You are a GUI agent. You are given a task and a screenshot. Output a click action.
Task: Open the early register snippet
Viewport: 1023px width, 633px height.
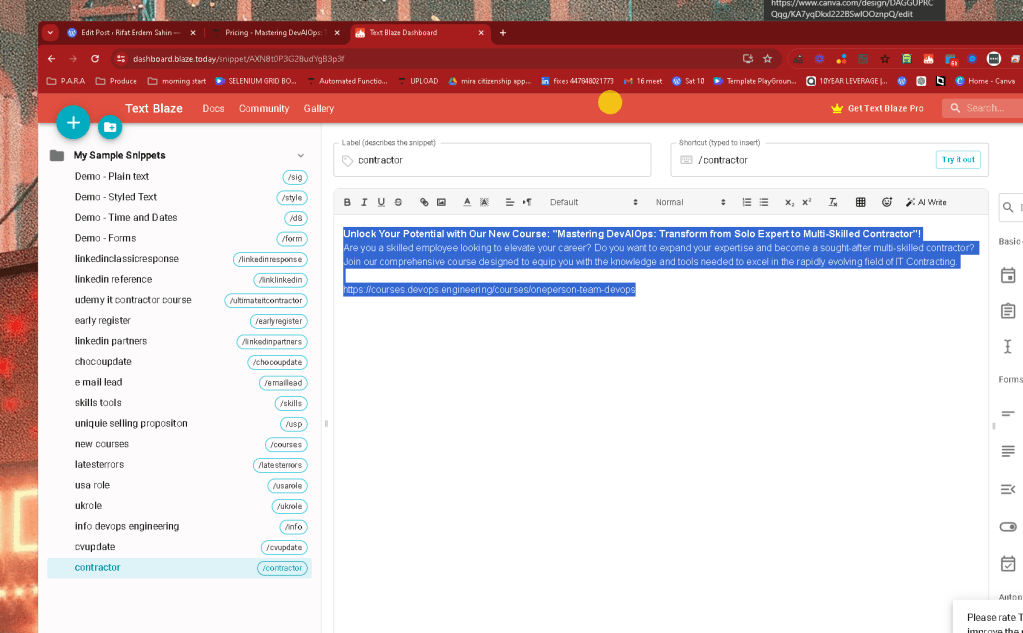pos(179,320)
